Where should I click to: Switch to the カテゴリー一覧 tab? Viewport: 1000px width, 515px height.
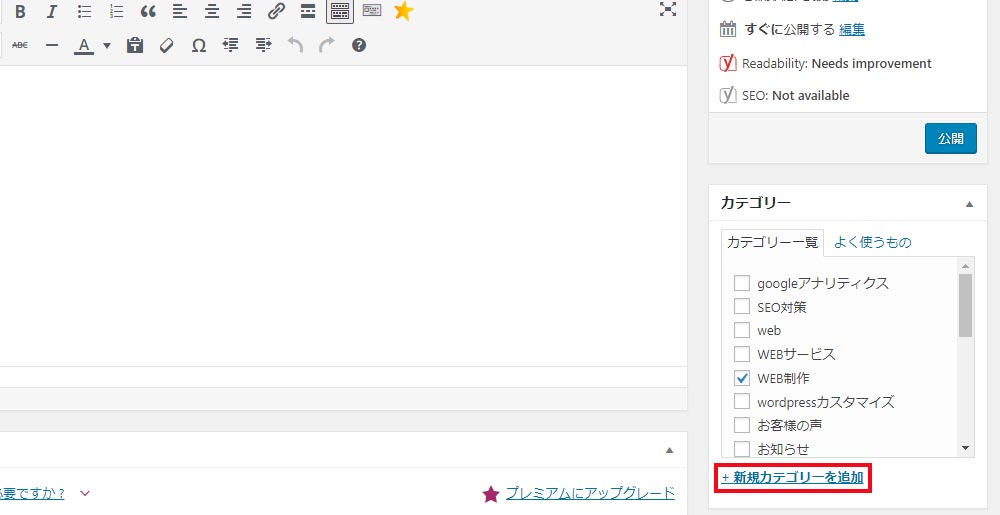[x=772, y=242]
